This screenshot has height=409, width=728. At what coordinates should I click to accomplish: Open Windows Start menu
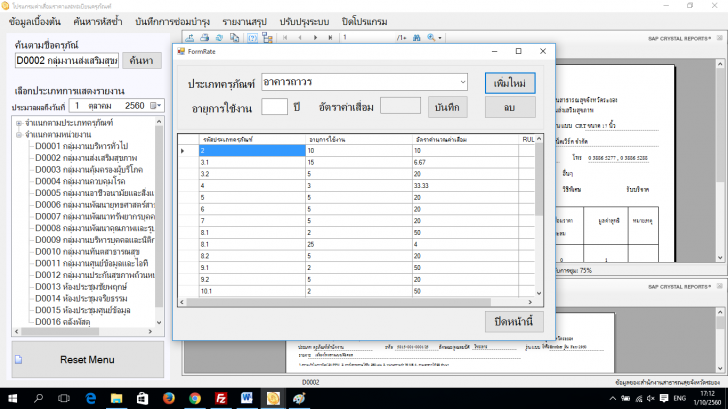[x=13, y=398]
